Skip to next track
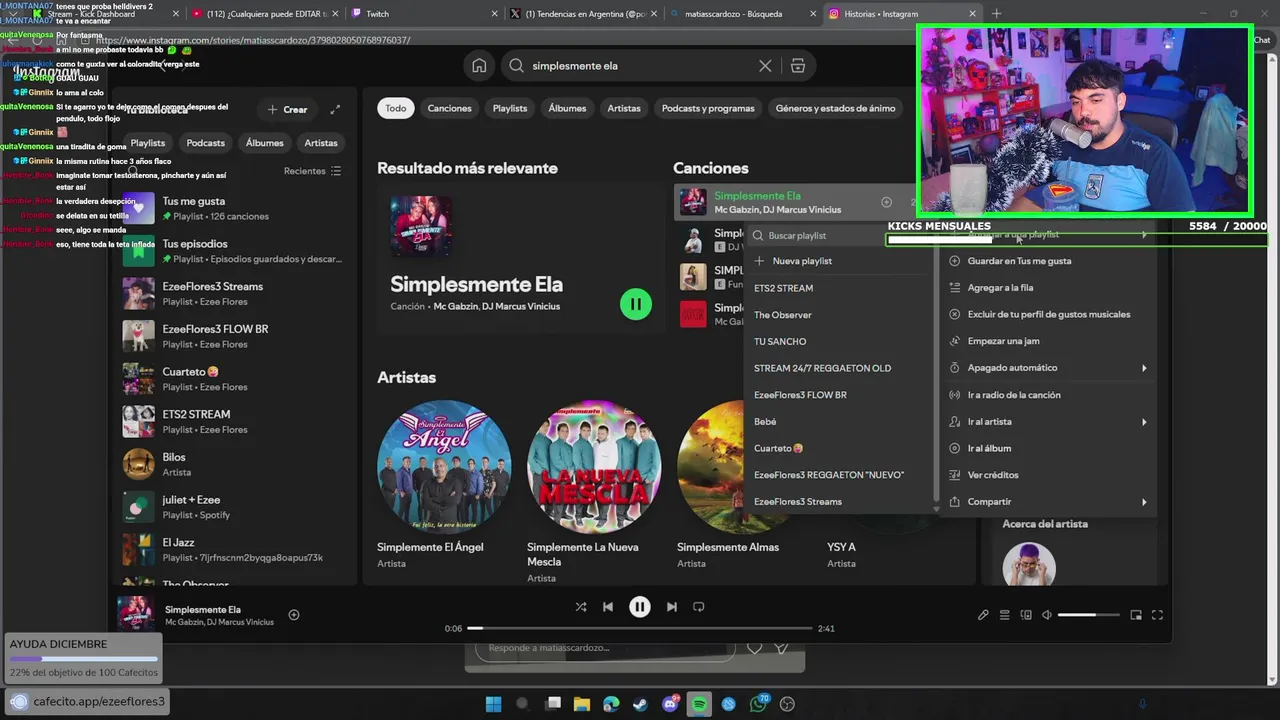 pyautogui.click(x=672, y=607)
